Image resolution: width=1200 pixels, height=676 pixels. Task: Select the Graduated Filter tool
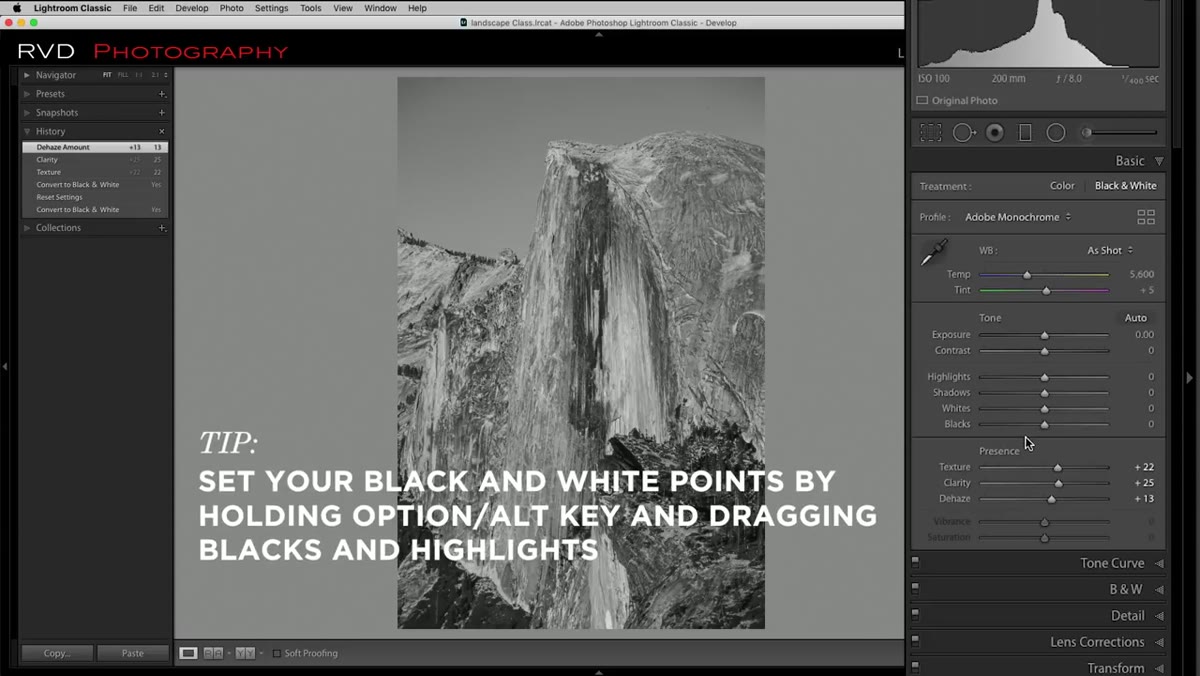click(1025, 133)
